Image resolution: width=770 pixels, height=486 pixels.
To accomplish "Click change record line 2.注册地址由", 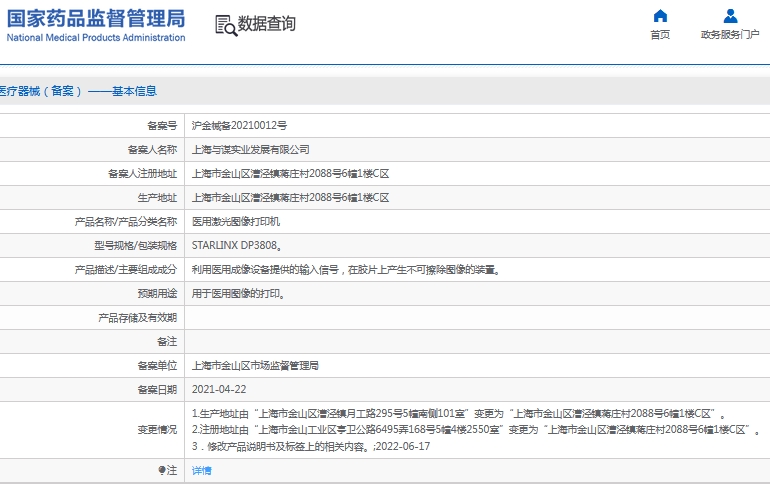I will [475, 430].
